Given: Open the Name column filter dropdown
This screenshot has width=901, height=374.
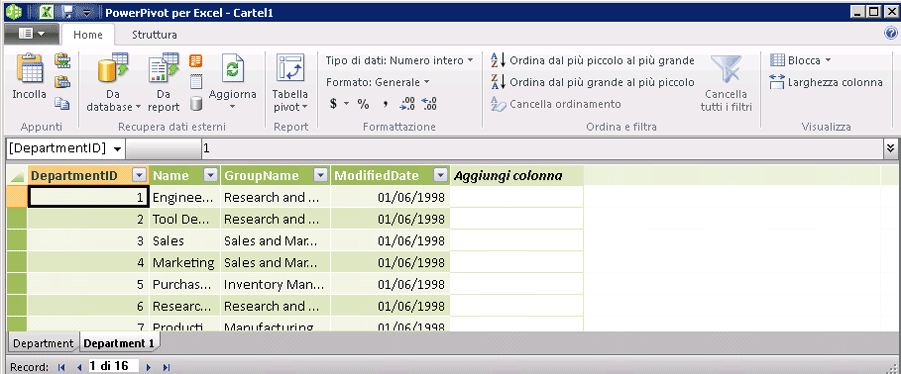Looking at the screenshot, I should pos(211,175).
